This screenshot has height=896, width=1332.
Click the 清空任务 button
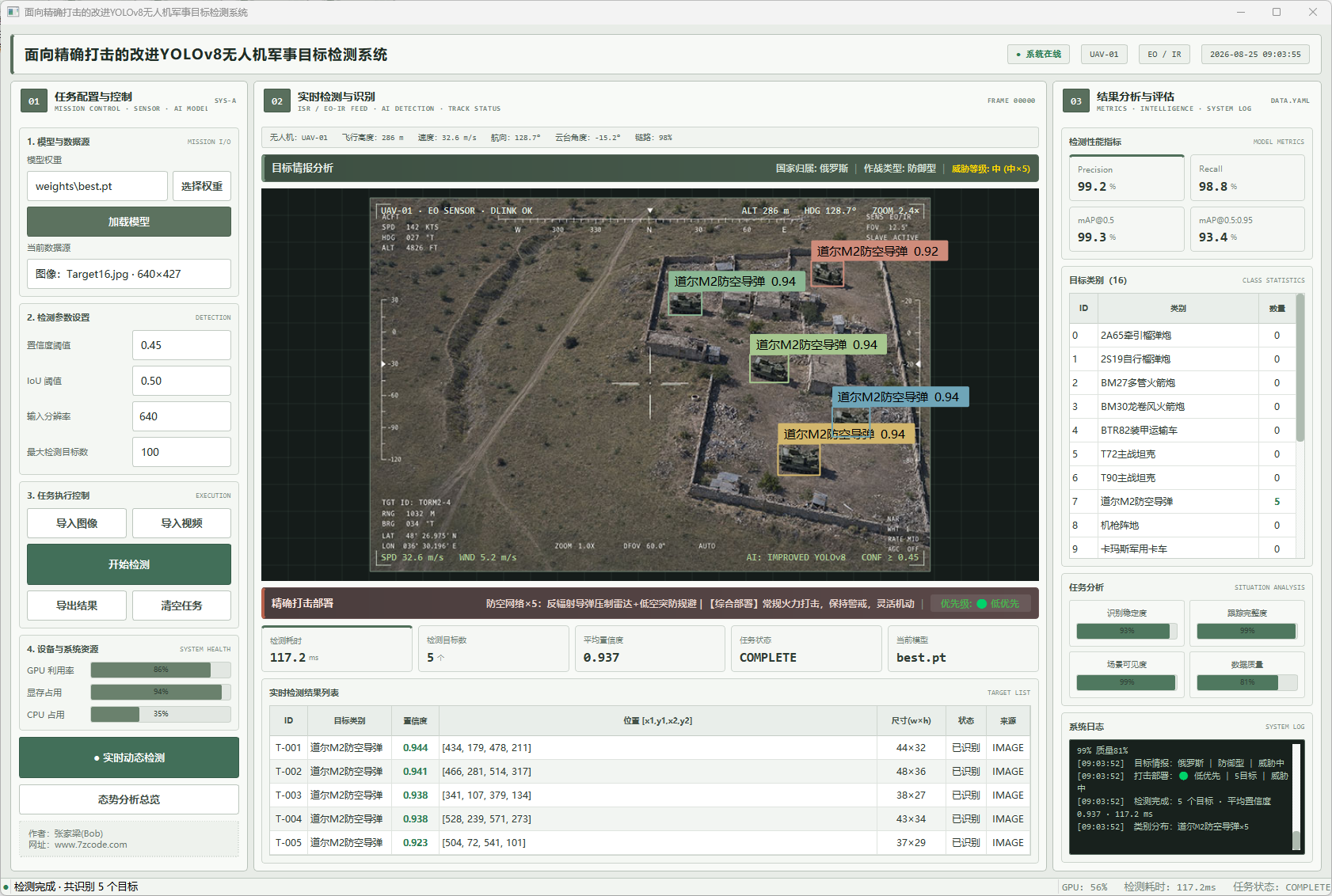[x=181, y=606]
